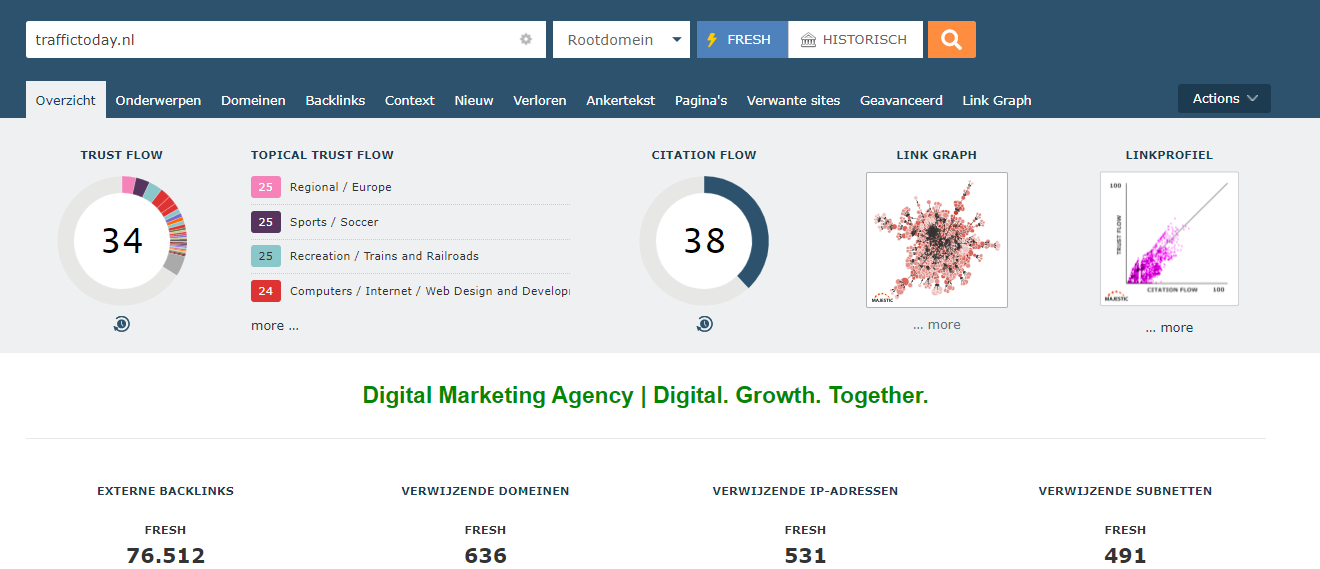Expand the Actions dropdown menu
This screenshot has height=569, width=1320.
pyautogui.click(x=1224, y=98)
